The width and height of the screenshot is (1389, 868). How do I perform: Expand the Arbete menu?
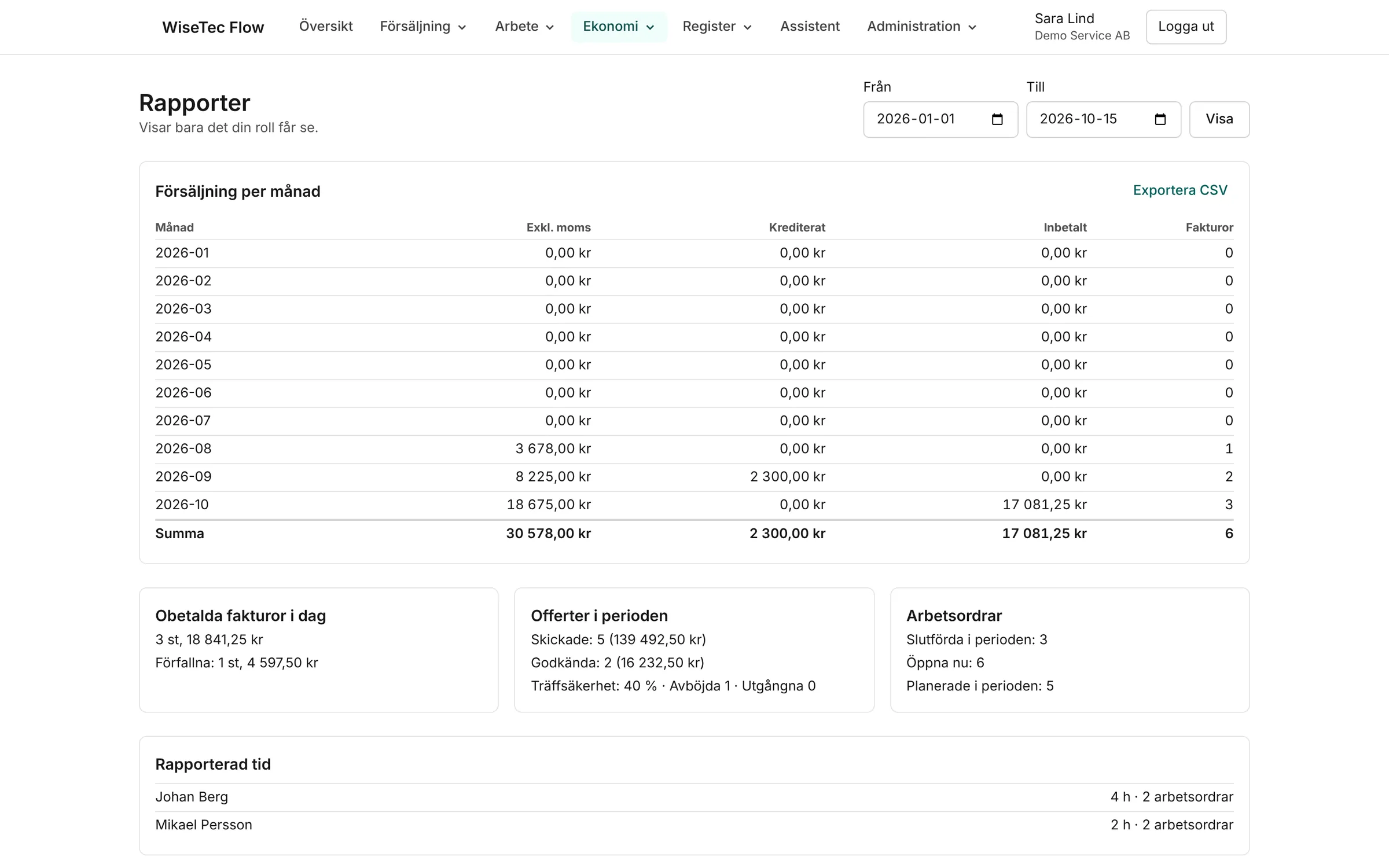[524, 27]
